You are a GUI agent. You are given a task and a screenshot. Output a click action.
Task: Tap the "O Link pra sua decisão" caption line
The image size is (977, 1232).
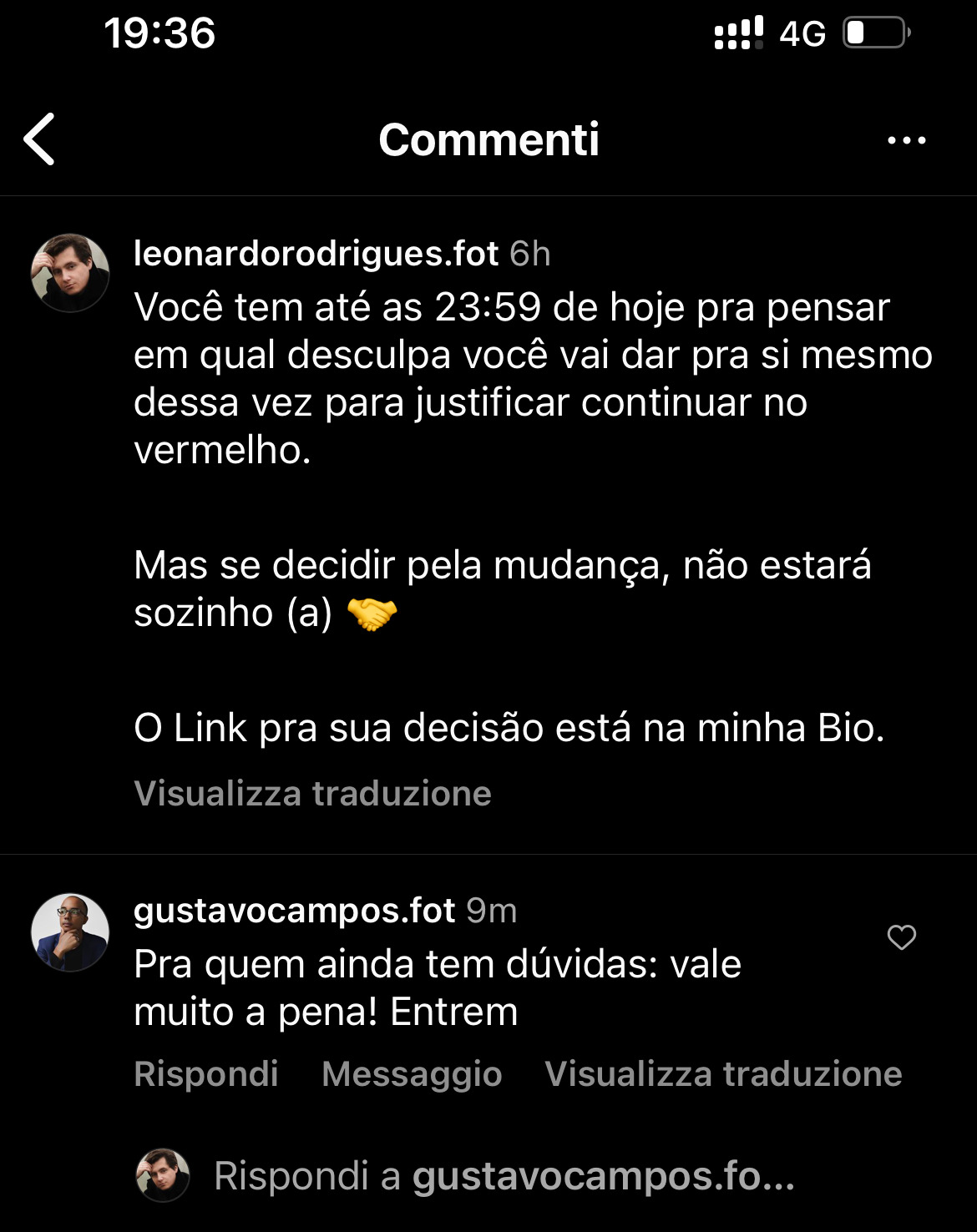[x=509, y=728]
